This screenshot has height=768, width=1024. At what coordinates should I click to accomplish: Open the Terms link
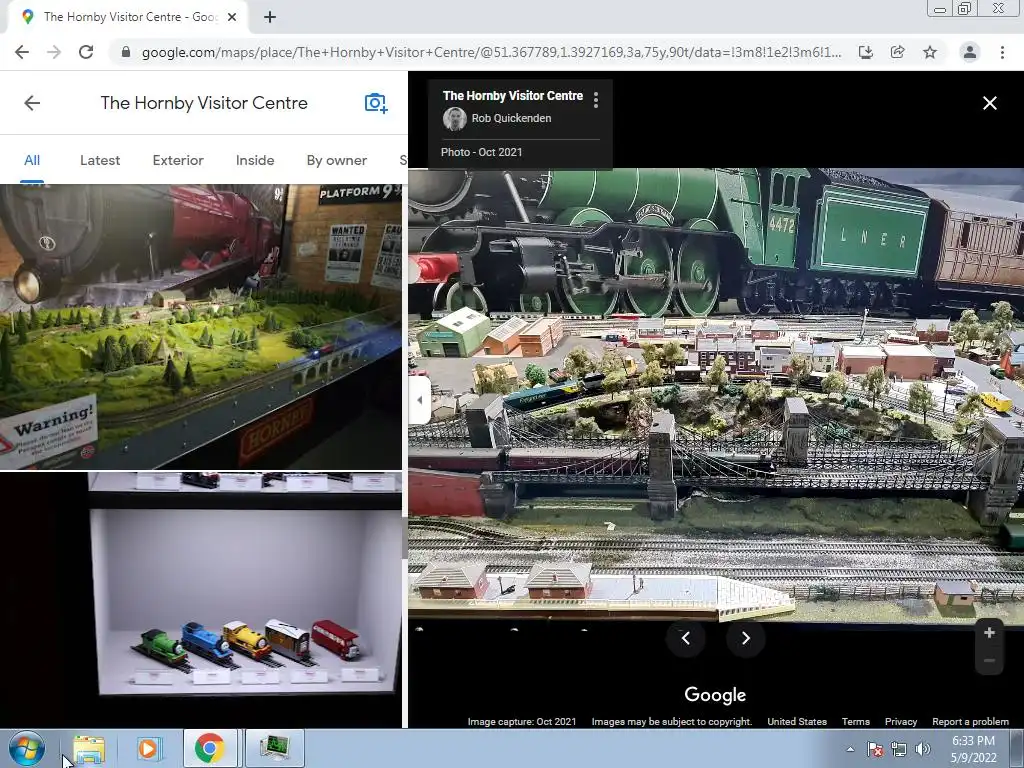(856, 722)
